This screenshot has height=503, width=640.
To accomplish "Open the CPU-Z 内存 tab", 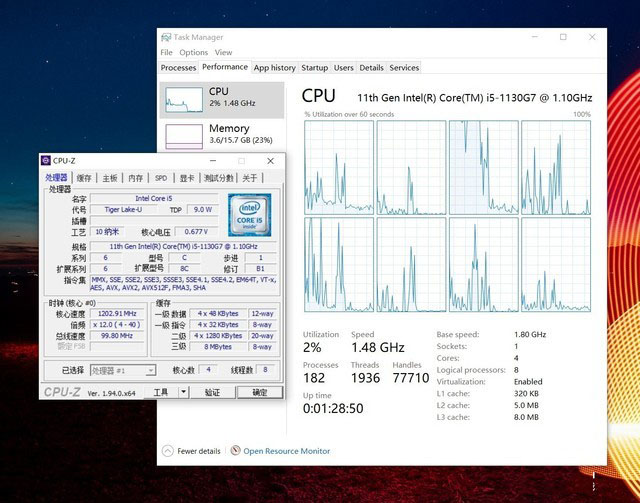I will point(136,178).
